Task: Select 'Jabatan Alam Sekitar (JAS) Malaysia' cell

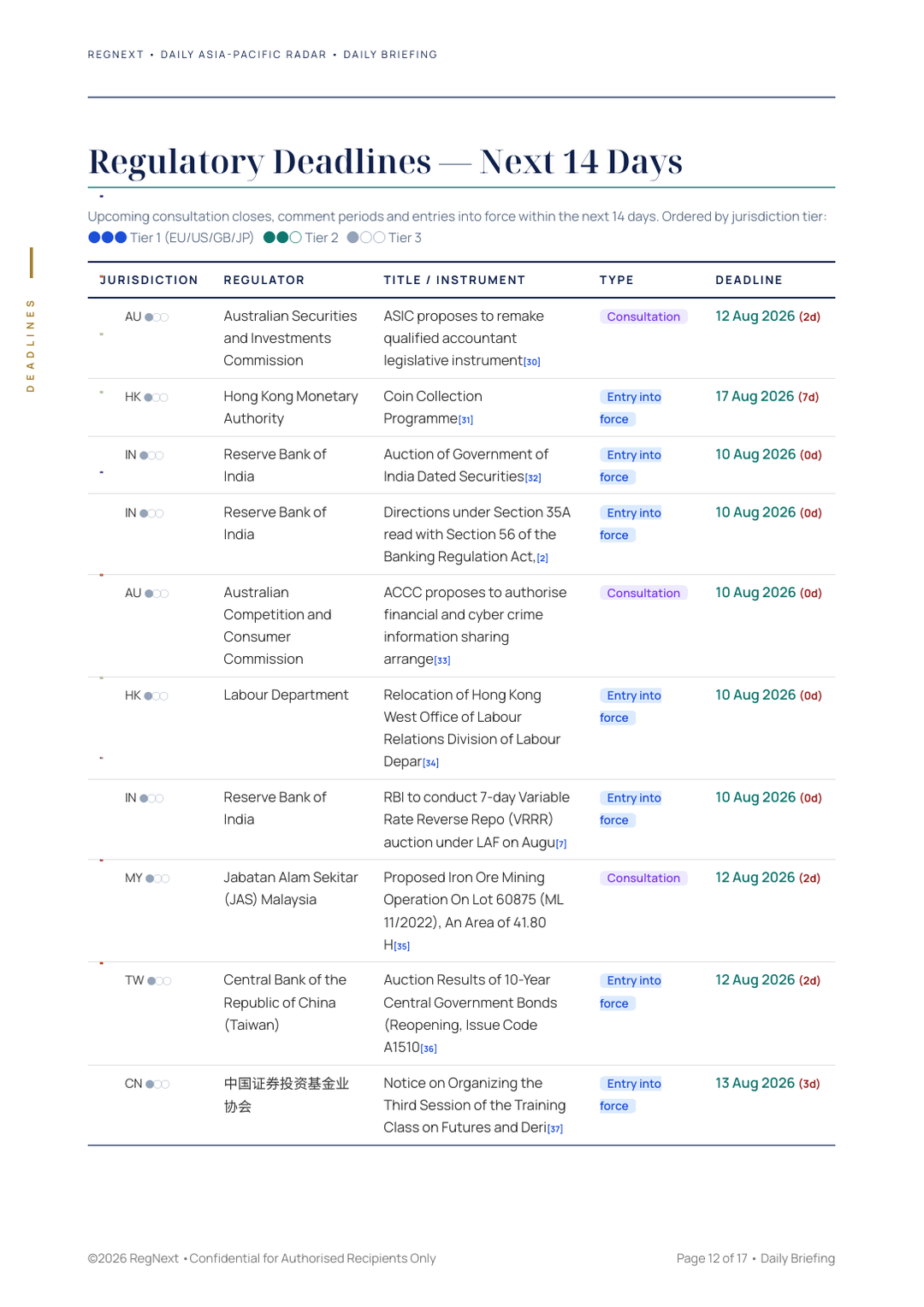Action: (x=291, y=888)
